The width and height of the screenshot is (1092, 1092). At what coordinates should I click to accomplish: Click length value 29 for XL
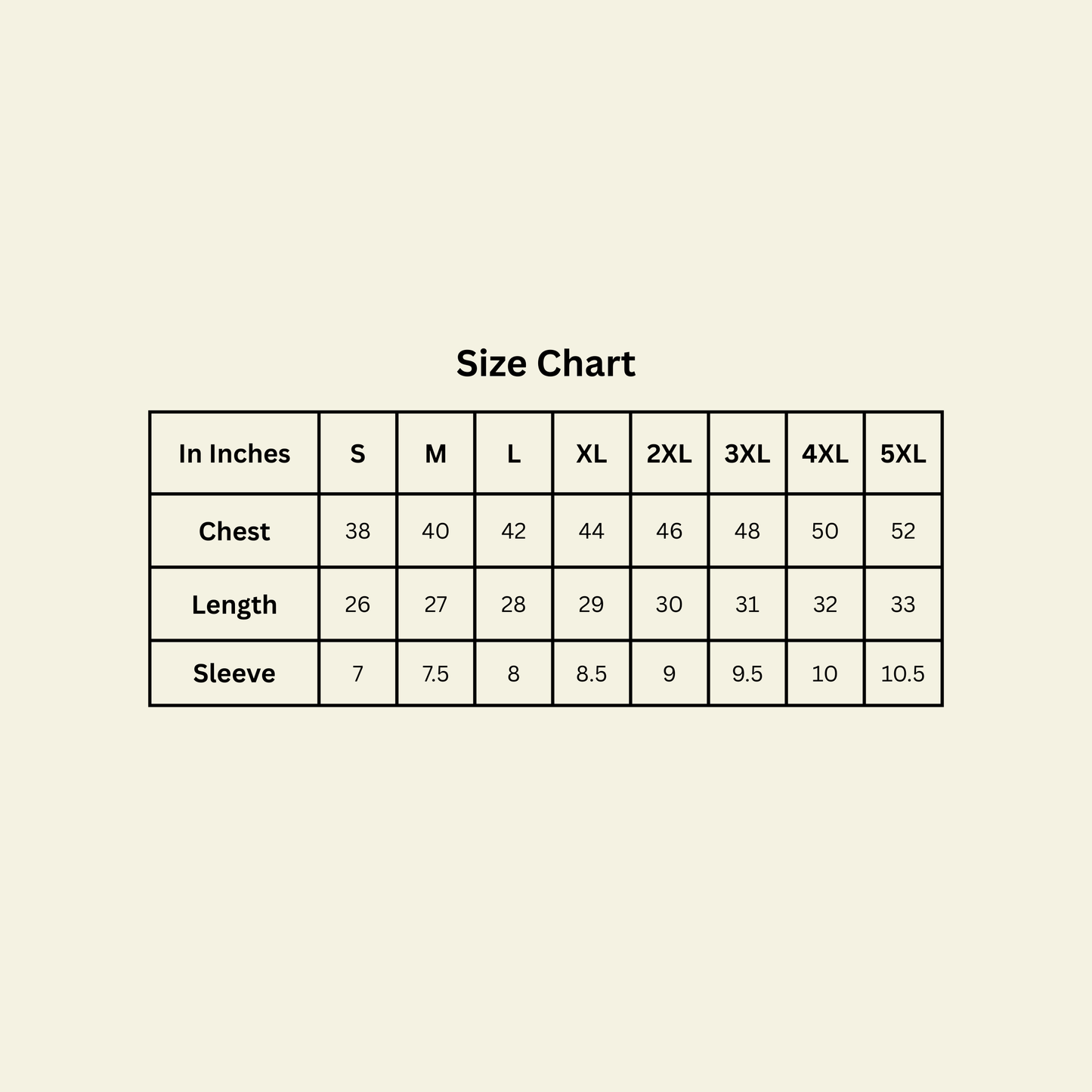[591, 605]
